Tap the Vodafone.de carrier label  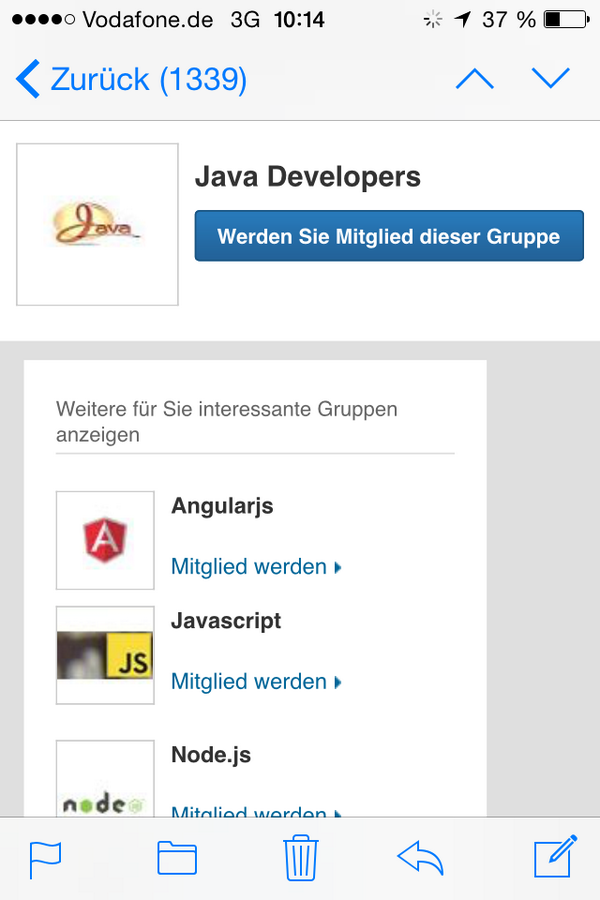coord(148,20)
